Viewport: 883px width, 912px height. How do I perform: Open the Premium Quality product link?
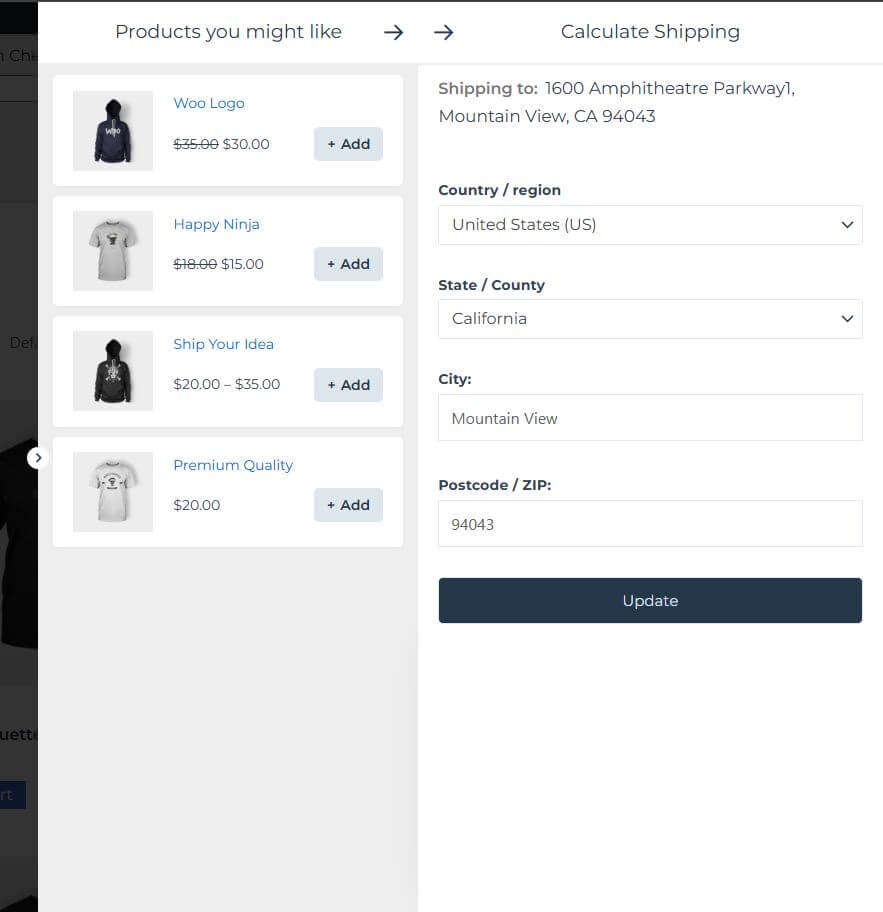pyautogui.click(x=233, y=465)
